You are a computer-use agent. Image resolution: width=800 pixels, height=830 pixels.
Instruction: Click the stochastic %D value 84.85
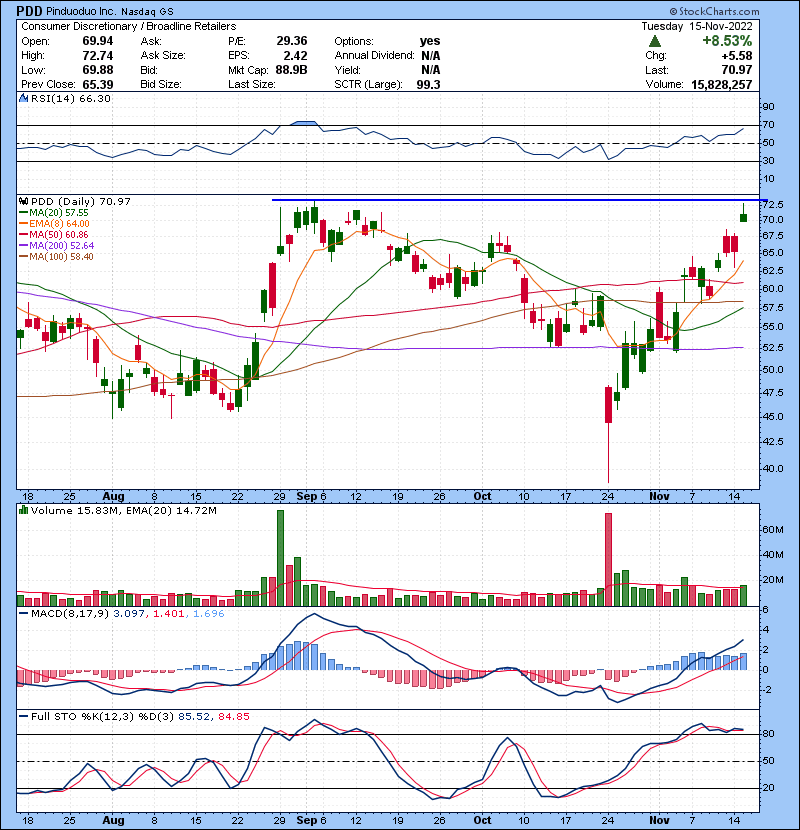[233, 716]
